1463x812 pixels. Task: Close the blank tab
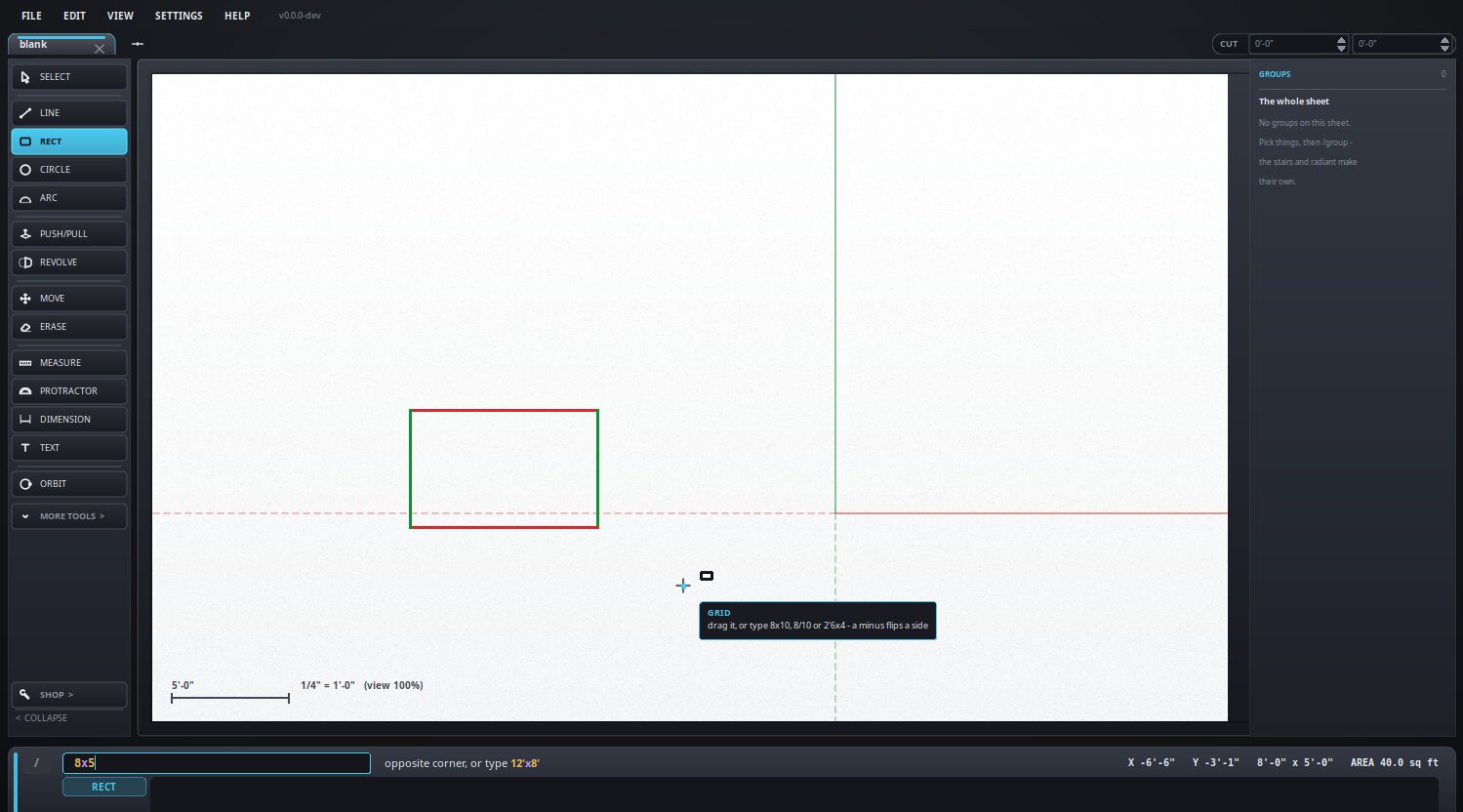(100, 48)
